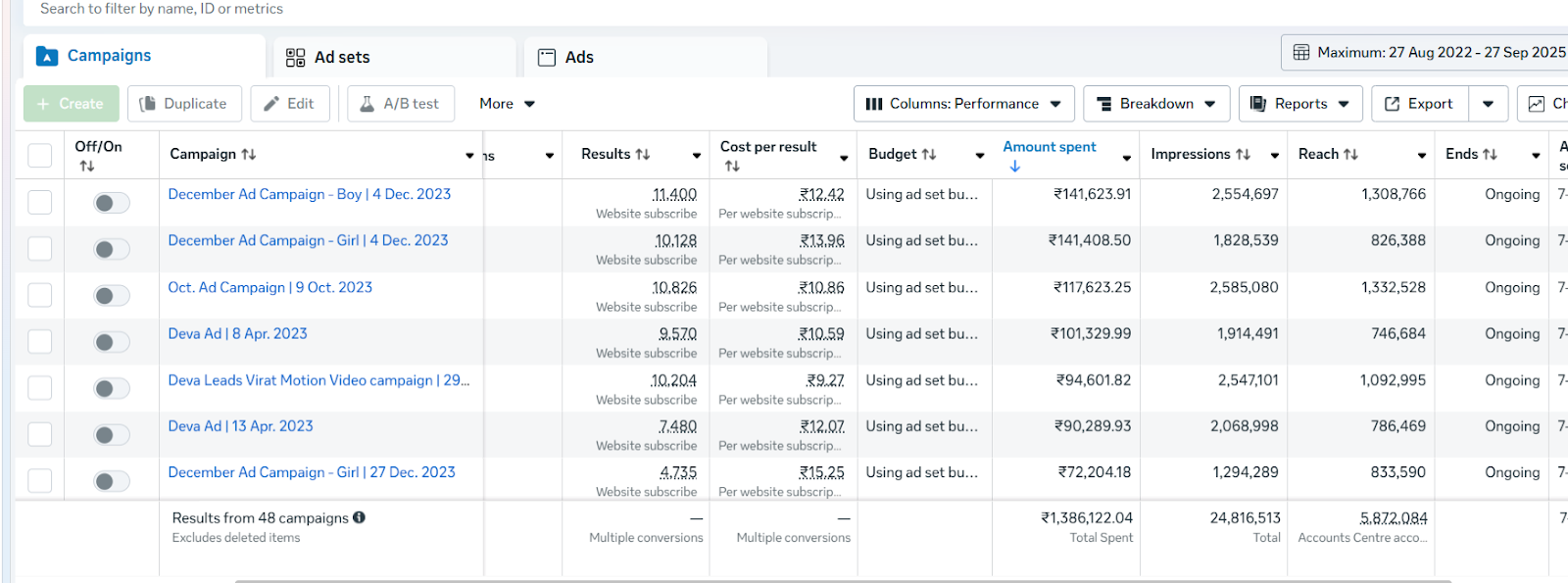1568x583 pixels.
Task: Toggle December Ad Campaign - Boy on/off switch
Action: (111, 203)
